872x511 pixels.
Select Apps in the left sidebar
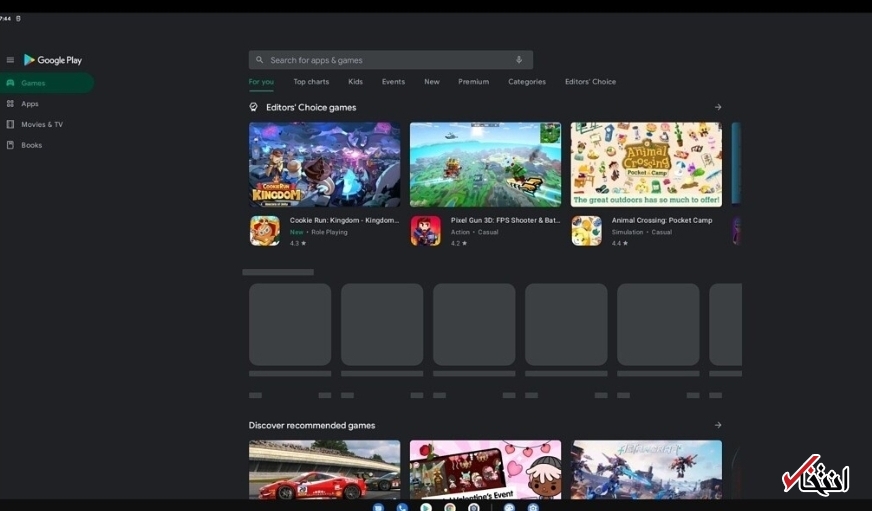(30, 104)
